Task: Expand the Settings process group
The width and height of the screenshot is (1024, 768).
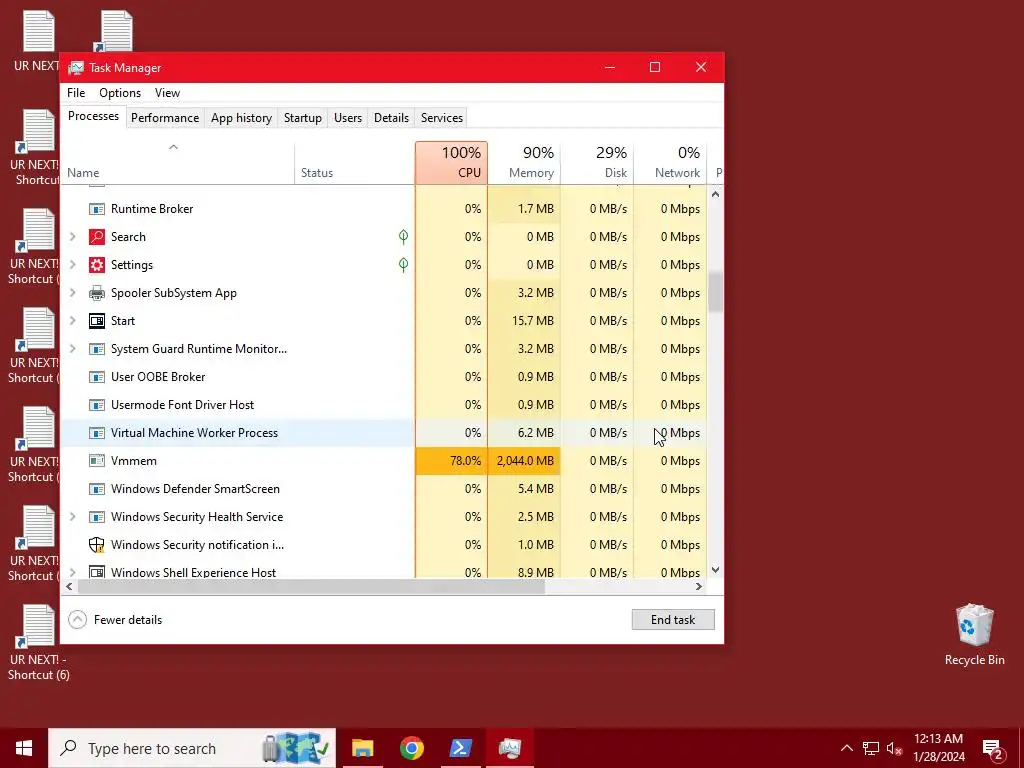Action: (72, 265)
